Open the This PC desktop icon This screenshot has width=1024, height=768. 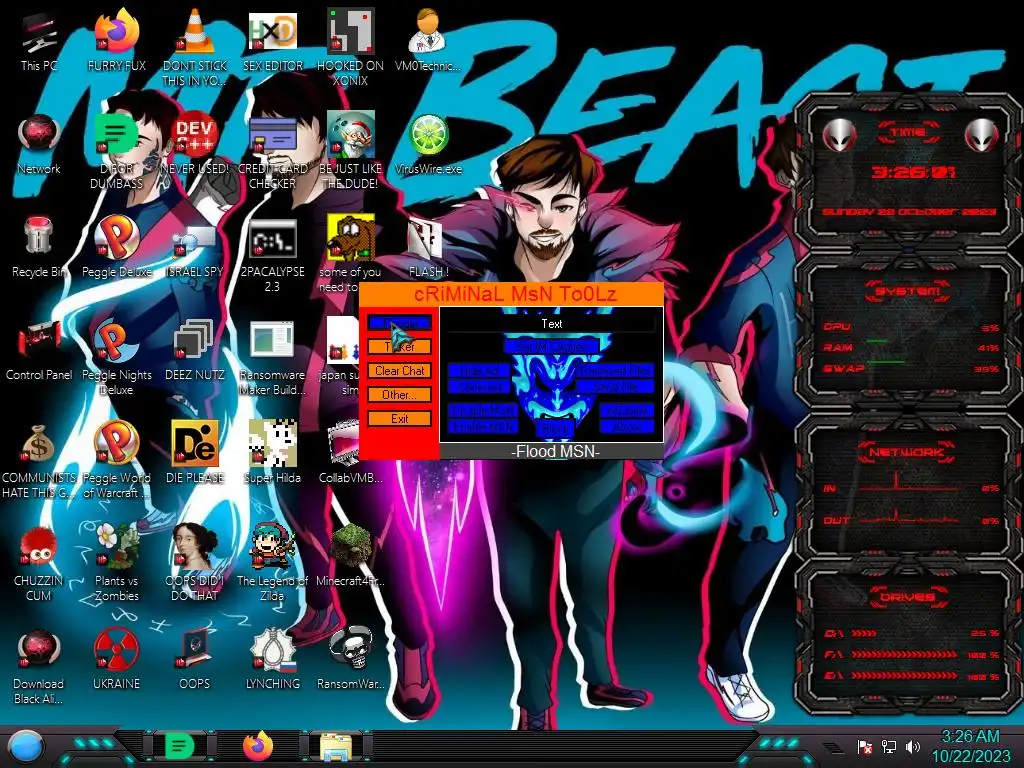tap(39, 40)
